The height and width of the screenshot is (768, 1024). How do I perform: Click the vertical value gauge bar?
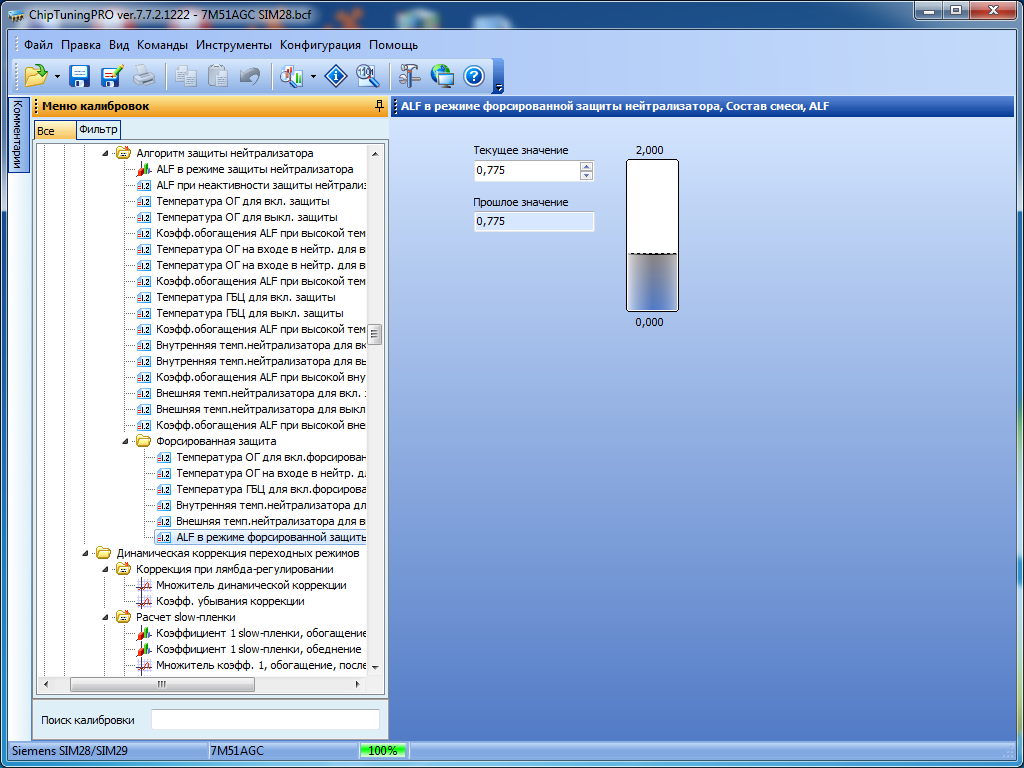(652, 236)
